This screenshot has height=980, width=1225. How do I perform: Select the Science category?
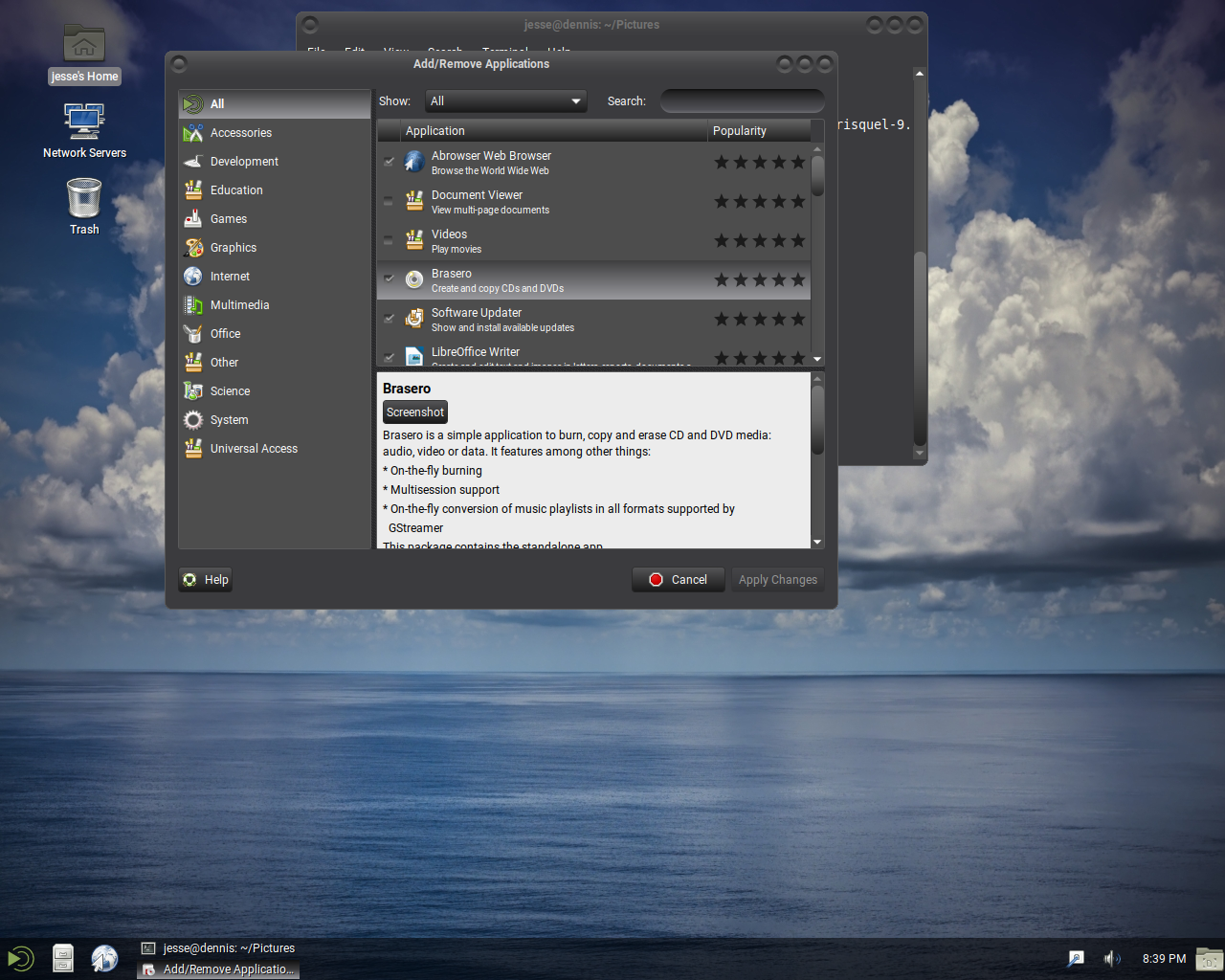click(x=275, y=391)
